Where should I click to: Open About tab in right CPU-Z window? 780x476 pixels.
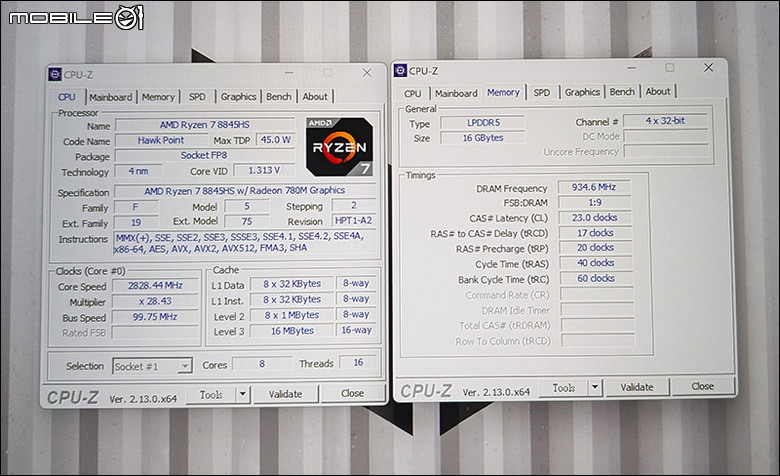(x=658, y=92)
